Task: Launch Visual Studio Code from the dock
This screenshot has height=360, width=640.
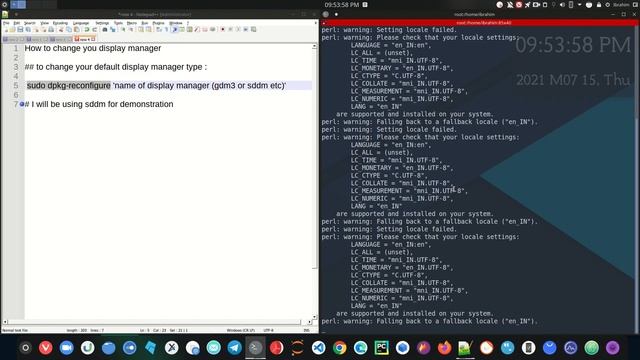Action: point(318,348)
